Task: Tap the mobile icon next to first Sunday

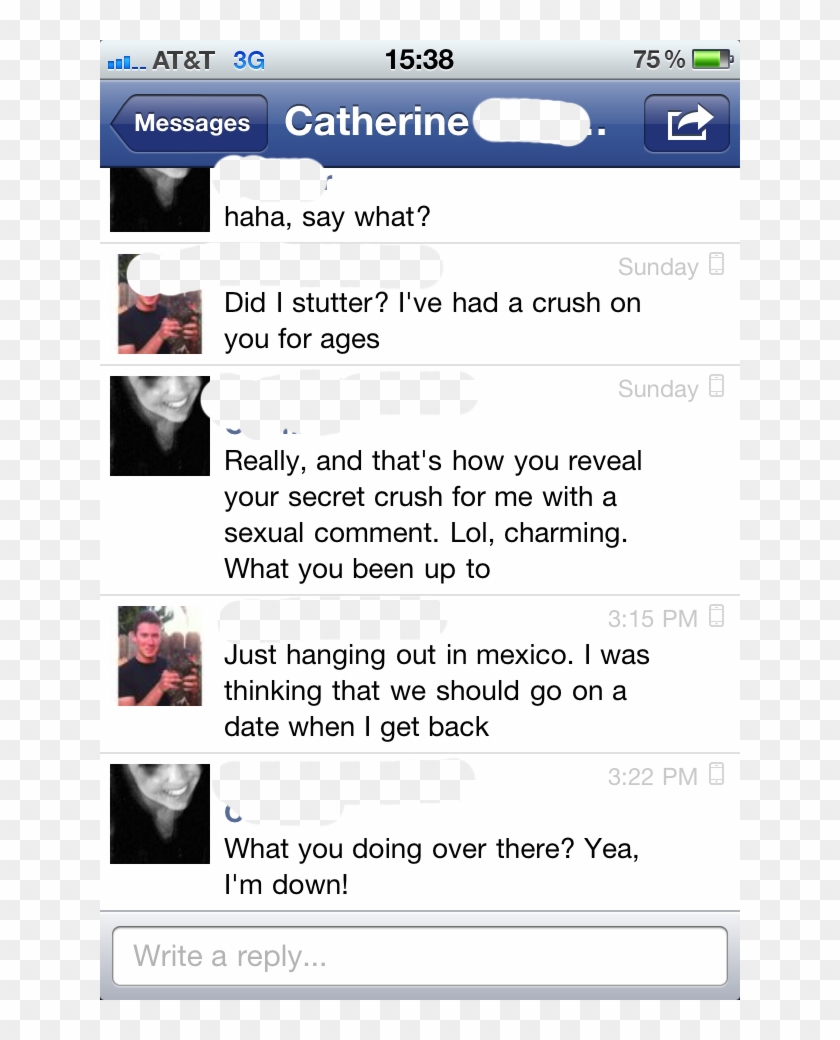Action: click(x=716, y=264)
